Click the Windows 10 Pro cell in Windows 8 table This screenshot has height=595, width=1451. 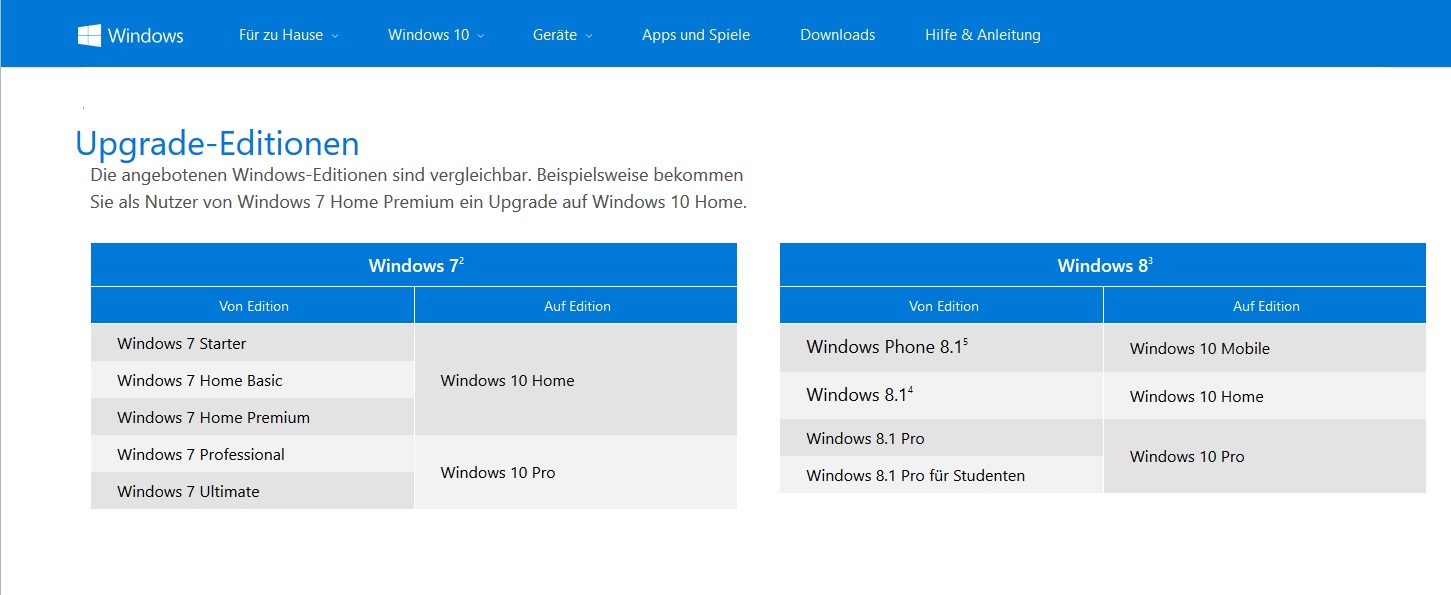(x=1265, y=456)
